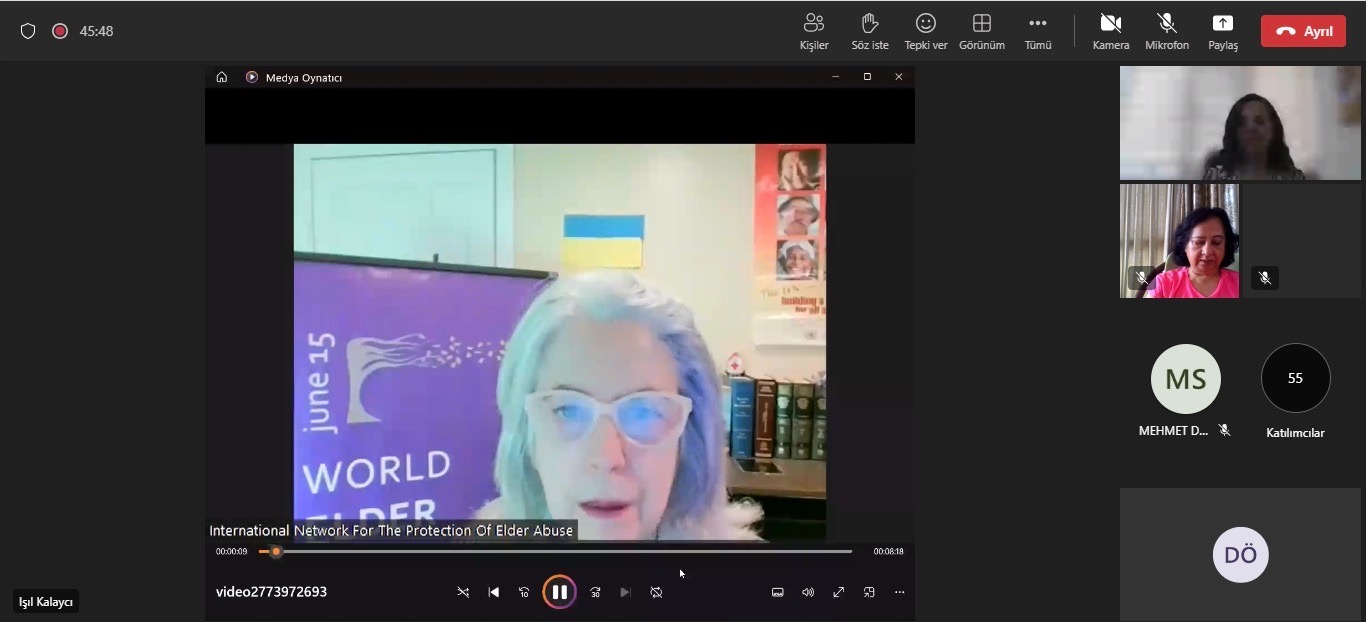Toggle repeat in the media player
Viewport: 1366px width, 622px height.
click(x=656, y=592)
